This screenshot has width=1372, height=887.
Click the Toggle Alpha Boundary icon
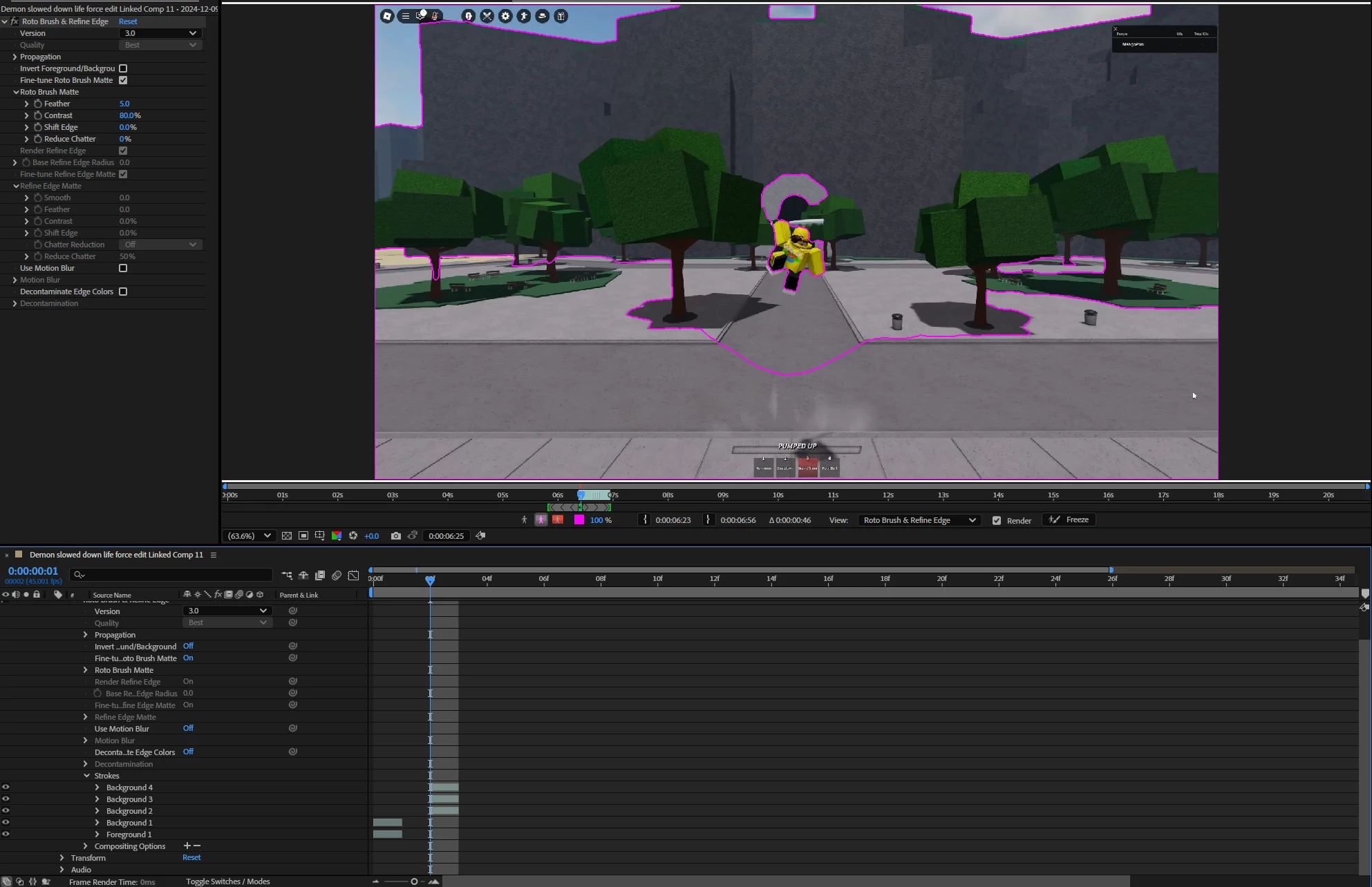click(x=541, y=520)
